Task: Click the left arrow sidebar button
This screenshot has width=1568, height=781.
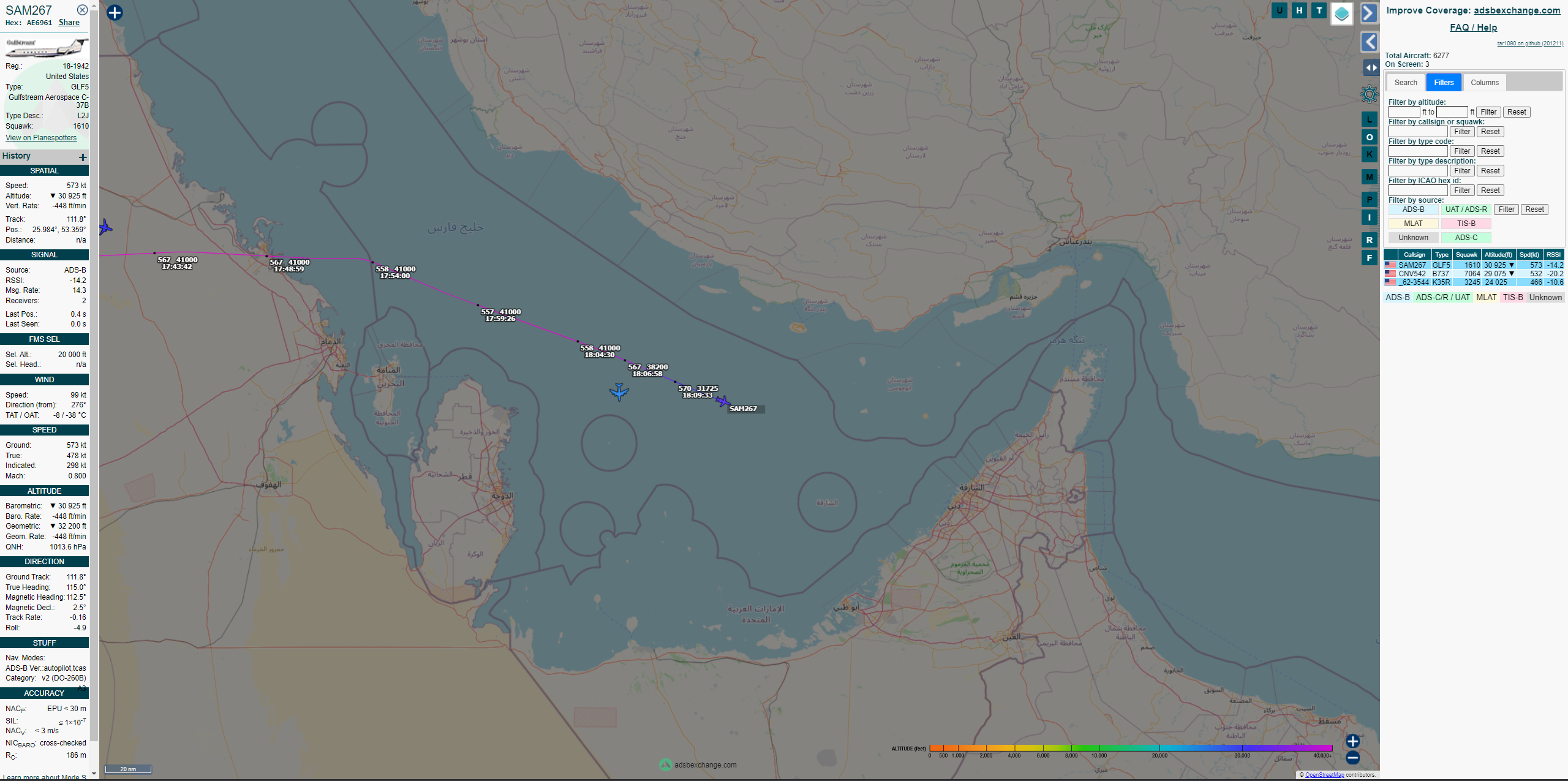Action: tap(1369, 42)
